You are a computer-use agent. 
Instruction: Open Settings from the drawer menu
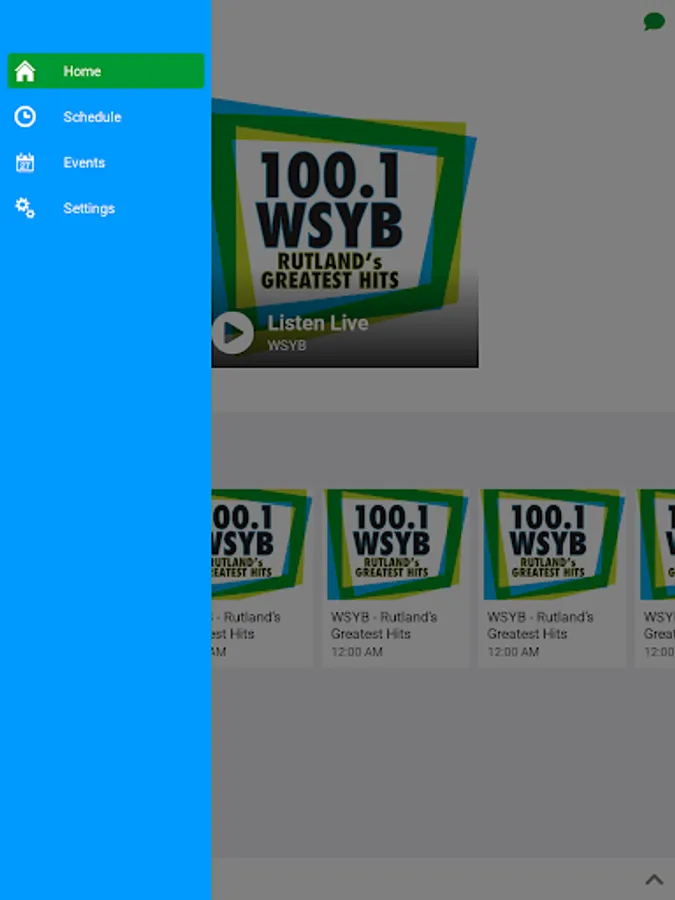(x=106, y=208)
